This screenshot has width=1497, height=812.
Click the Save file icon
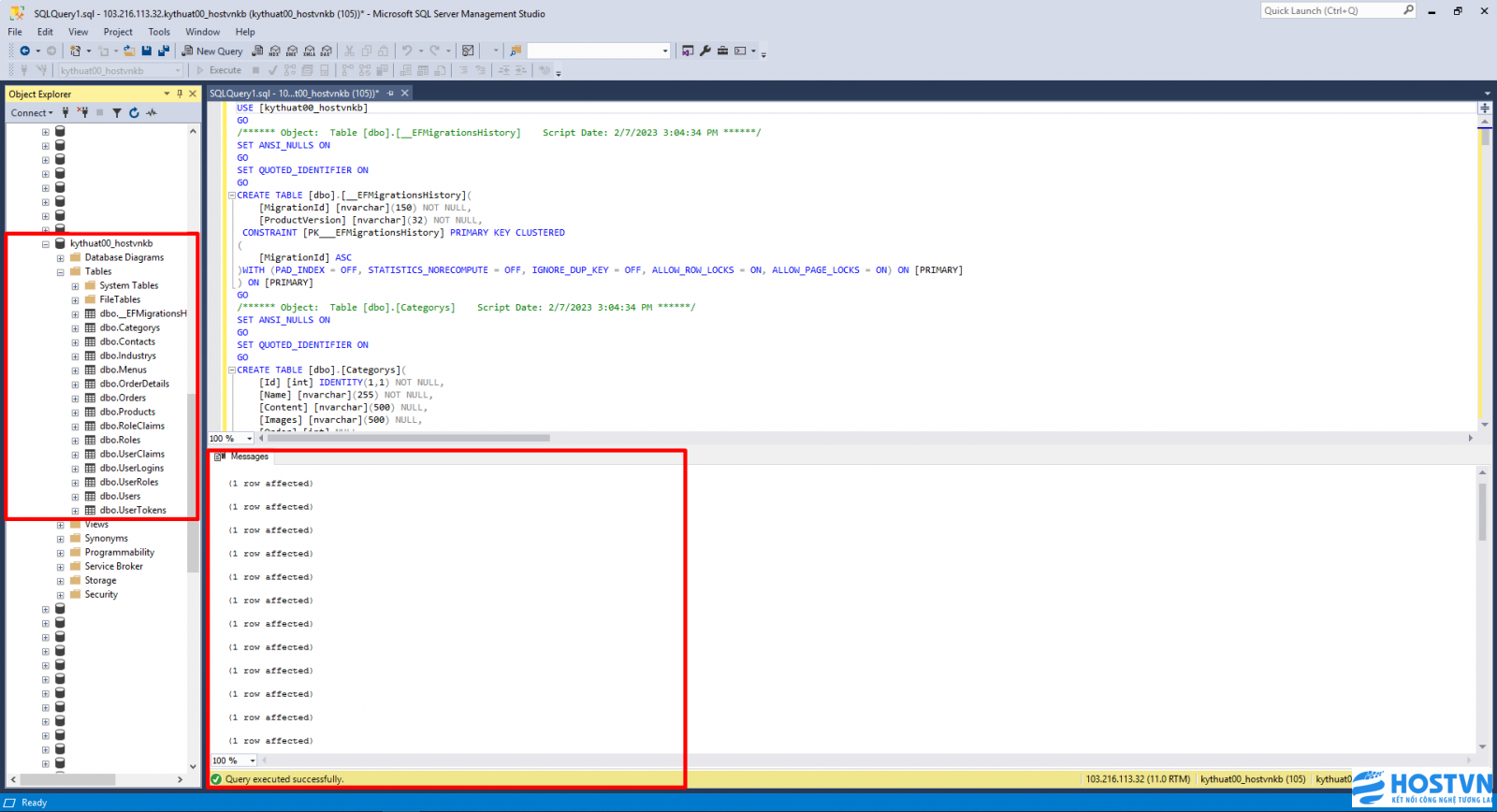click(146, 51)
